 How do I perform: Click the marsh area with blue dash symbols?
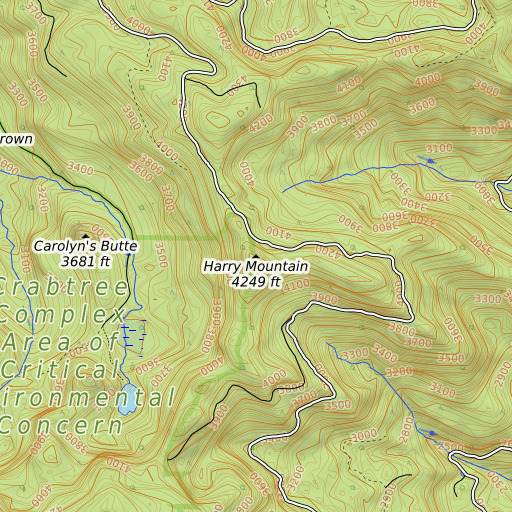click(x=135, y=337)
